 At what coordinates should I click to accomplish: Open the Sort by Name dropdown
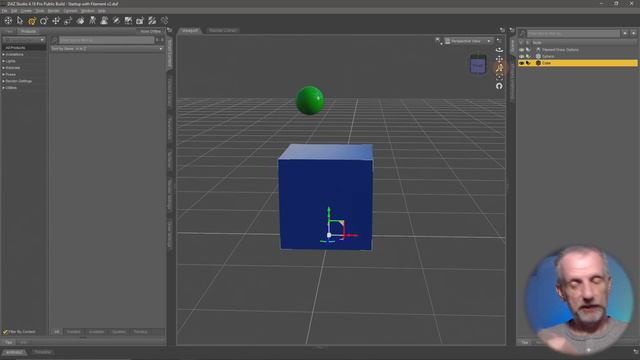pyautogui.click(x=107, y=49)
